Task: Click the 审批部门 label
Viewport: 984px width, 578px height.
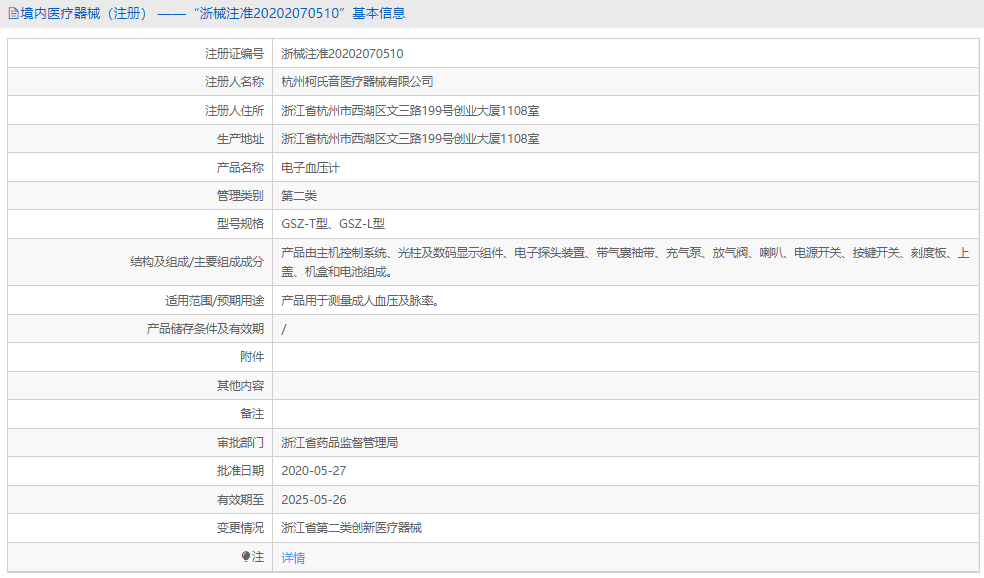Action: coord(240,442)
